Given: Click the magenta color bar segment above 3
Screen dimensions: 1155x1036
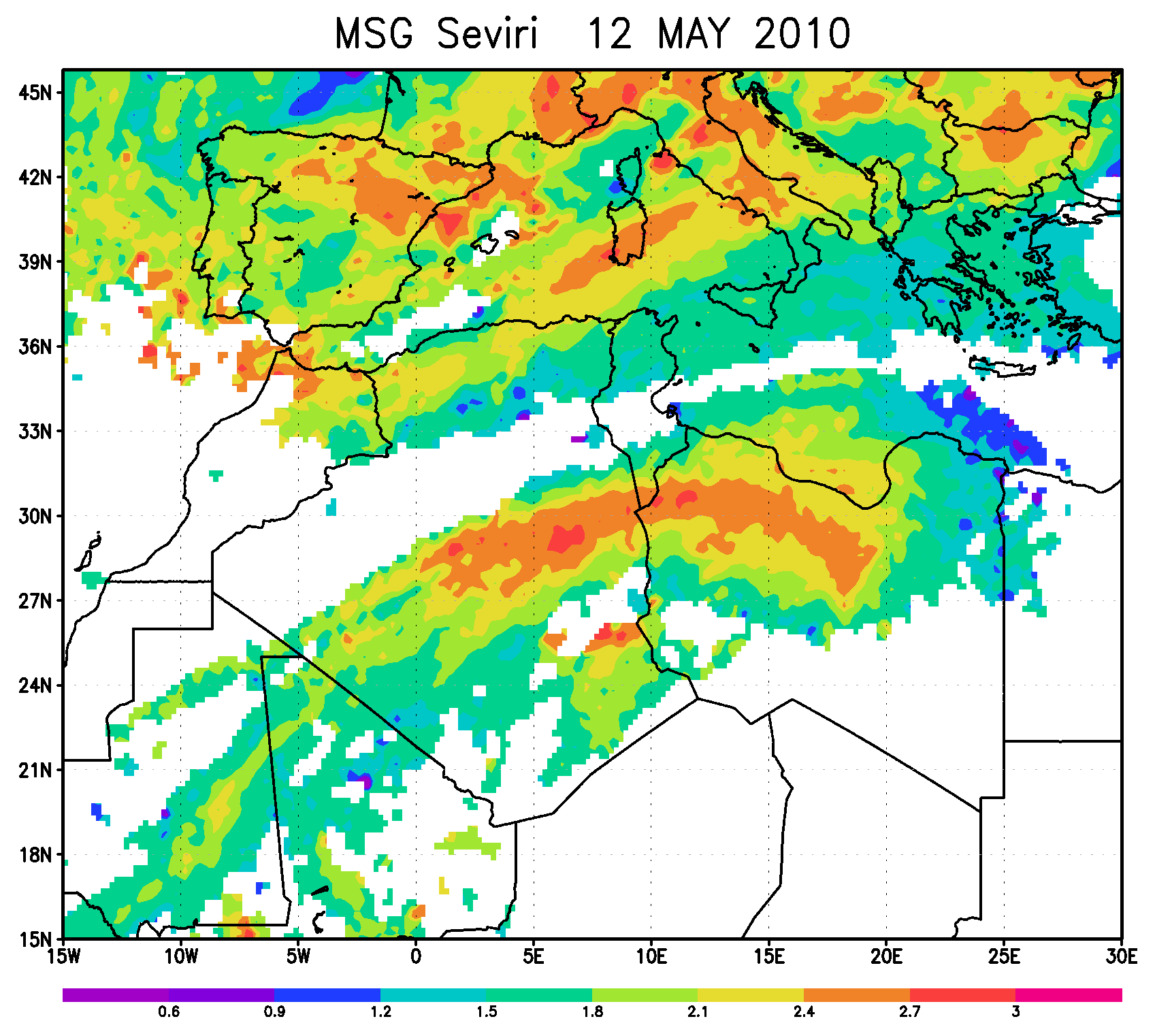Looking at the screenshot, I should tap(1069, 995).
